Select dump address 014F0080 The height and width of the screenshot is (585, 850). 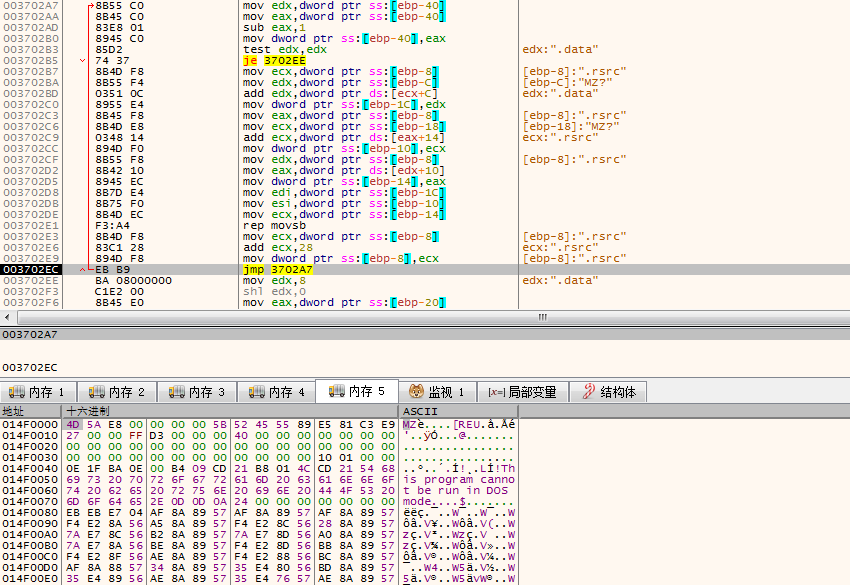pos(30,512)
